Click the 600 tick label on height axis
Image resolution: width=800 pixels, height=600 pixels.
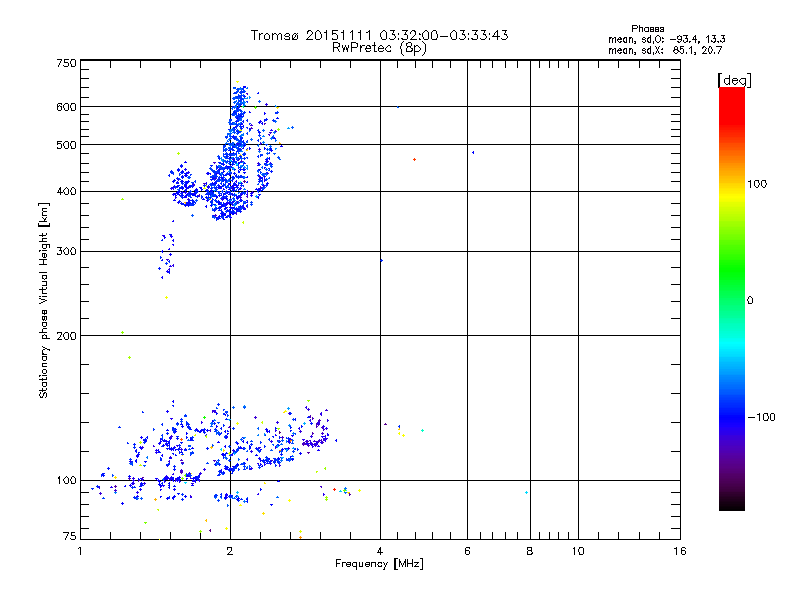[66, 107]
